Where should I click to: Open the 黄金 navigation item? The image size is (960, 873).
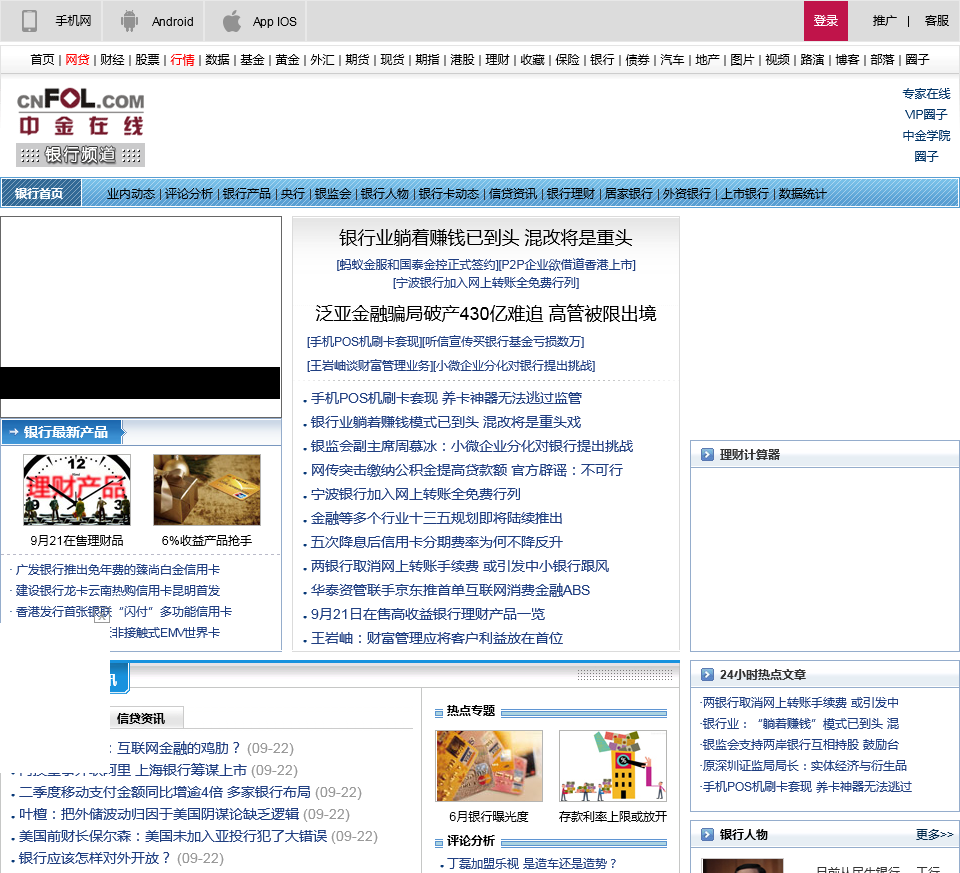pos(287,59)
